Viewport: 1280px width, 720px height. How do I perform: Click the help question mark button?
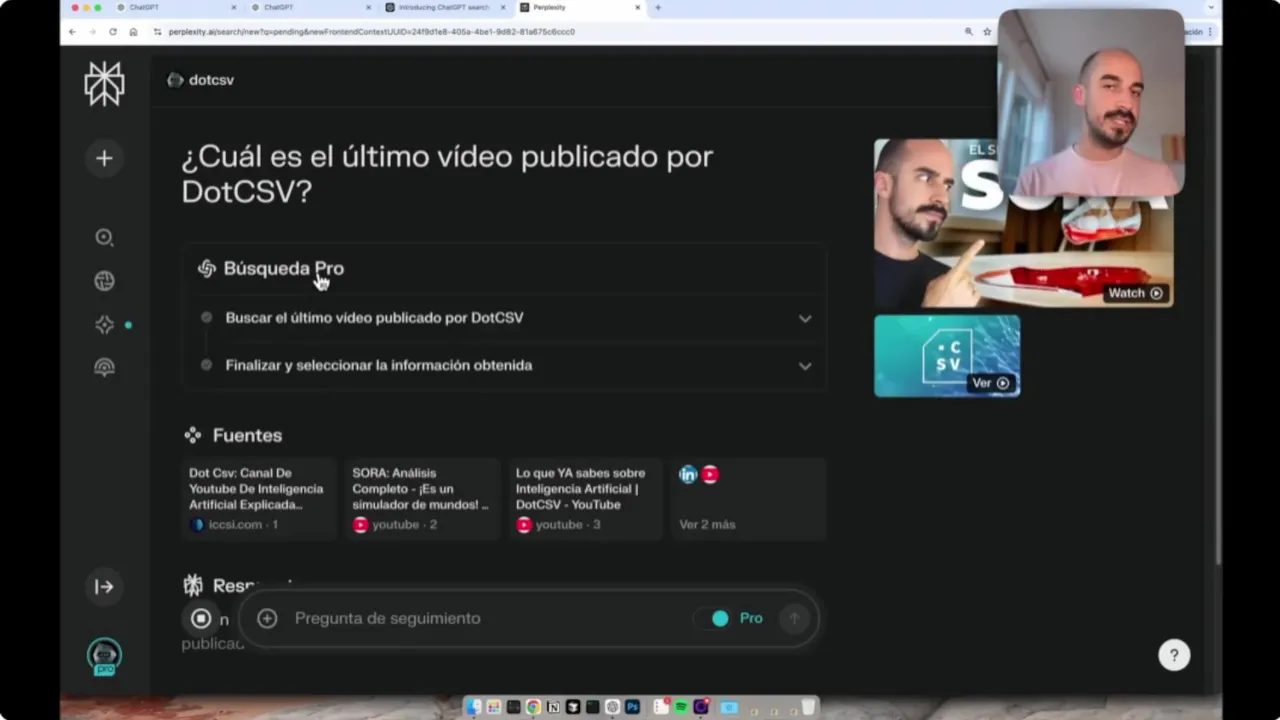1174,655
